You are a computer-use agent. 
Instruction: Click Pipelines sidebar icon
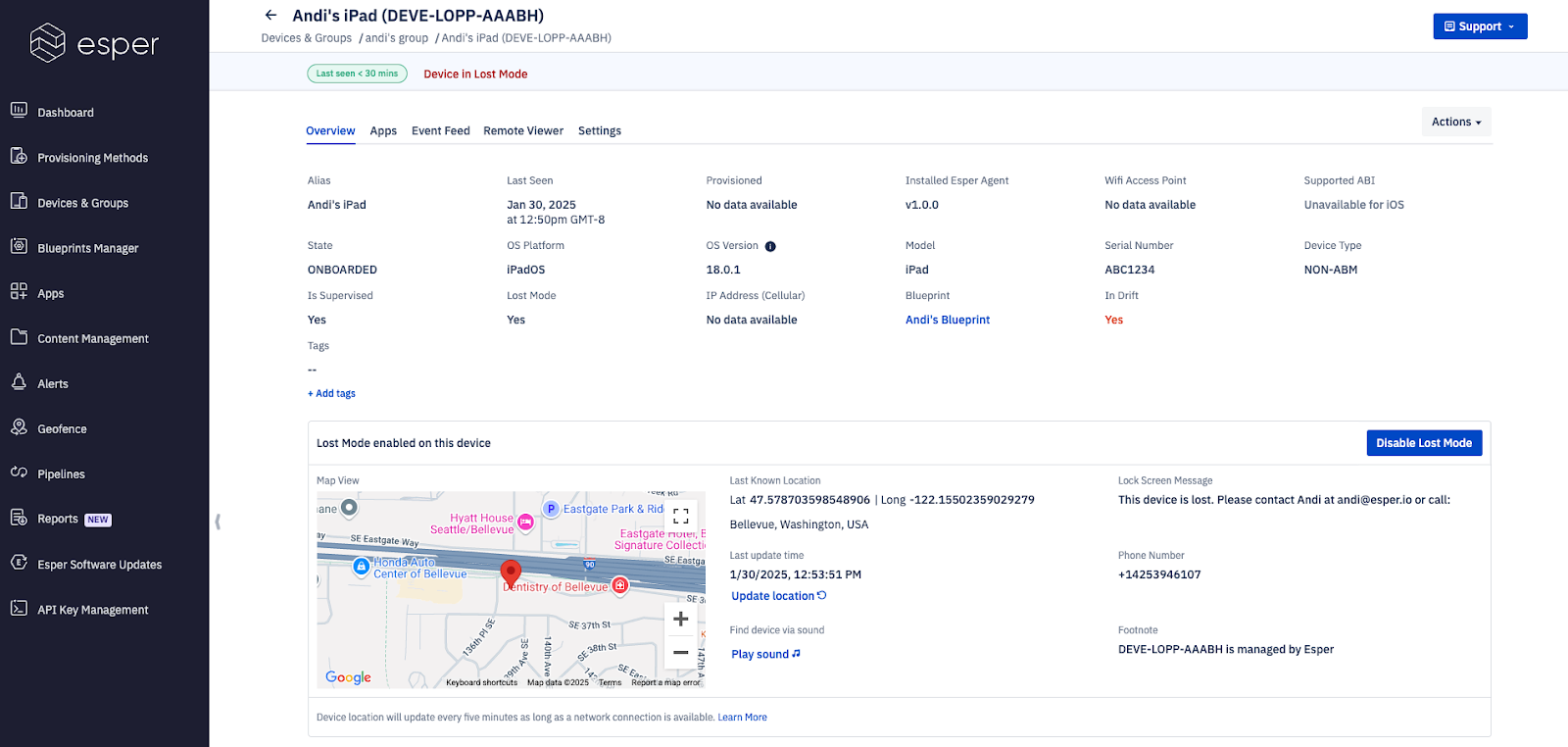pyautogui.click(x=19, y=472)
